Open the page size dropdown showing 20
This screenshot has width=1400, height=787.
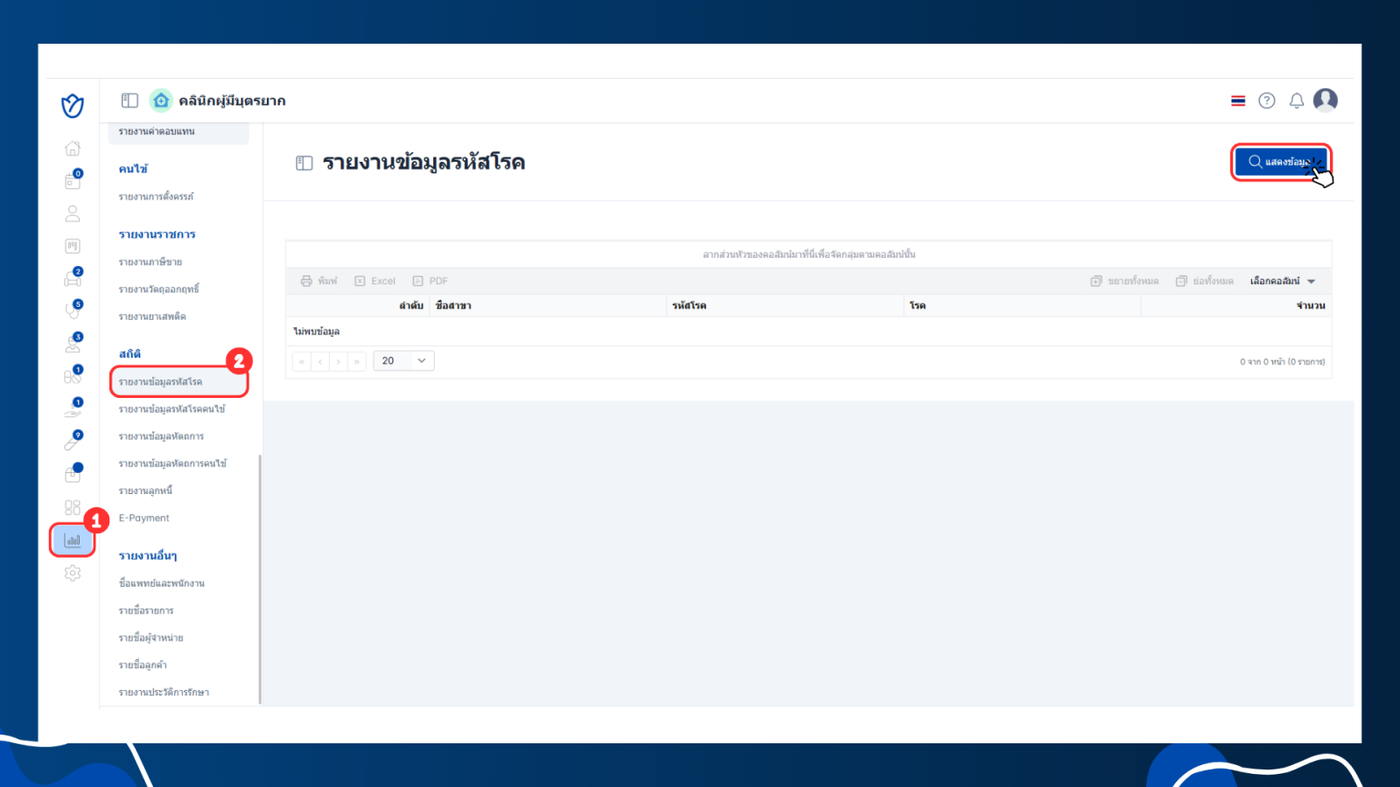[404, 361]
